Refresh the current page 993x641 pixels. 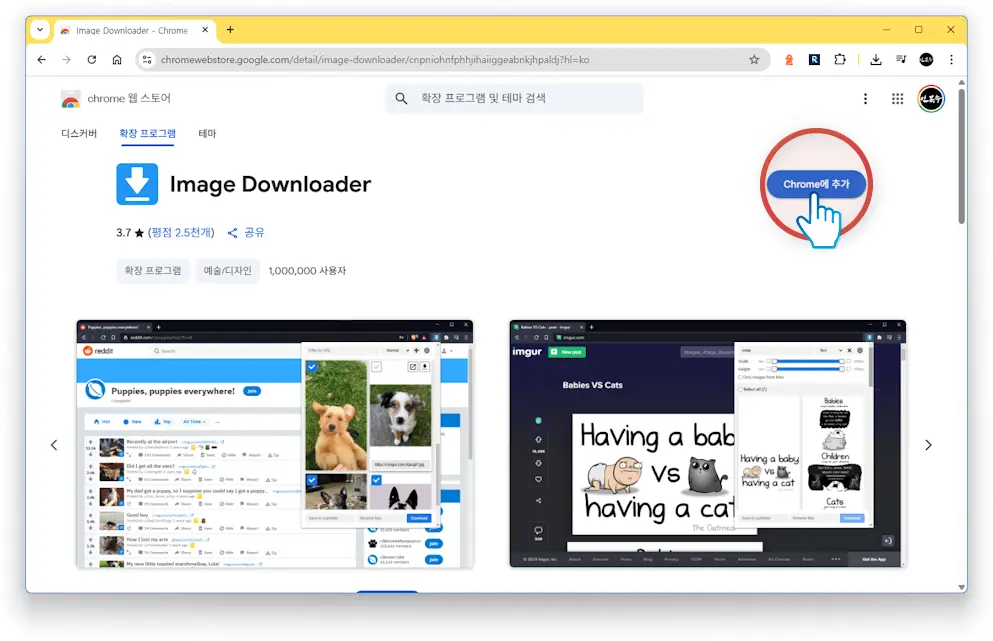pos(91,59)
